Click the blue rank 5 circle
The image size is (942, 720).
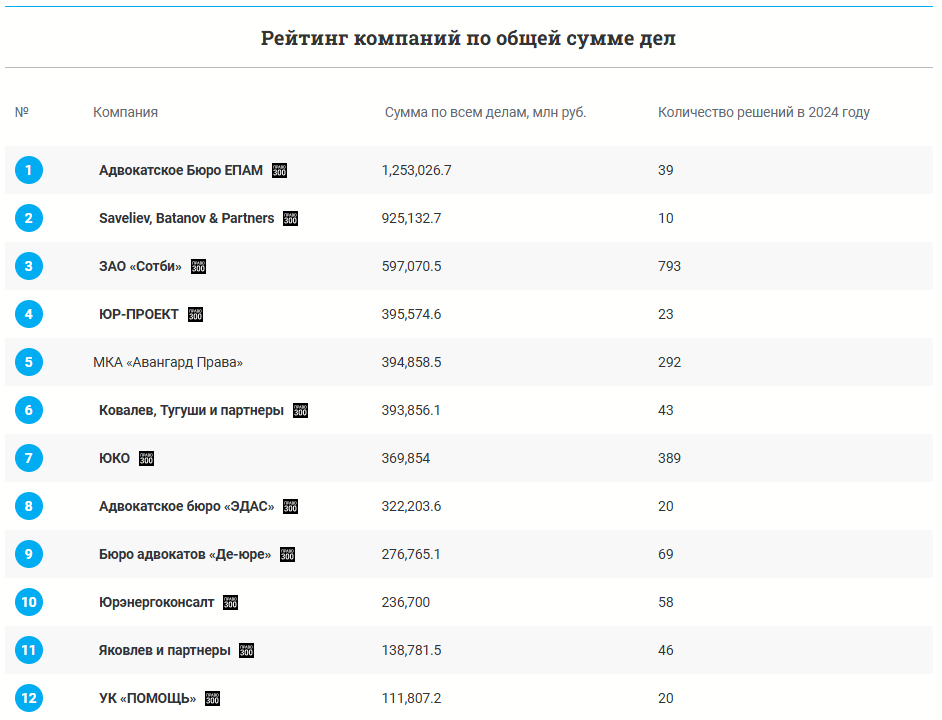pos(29,362)
